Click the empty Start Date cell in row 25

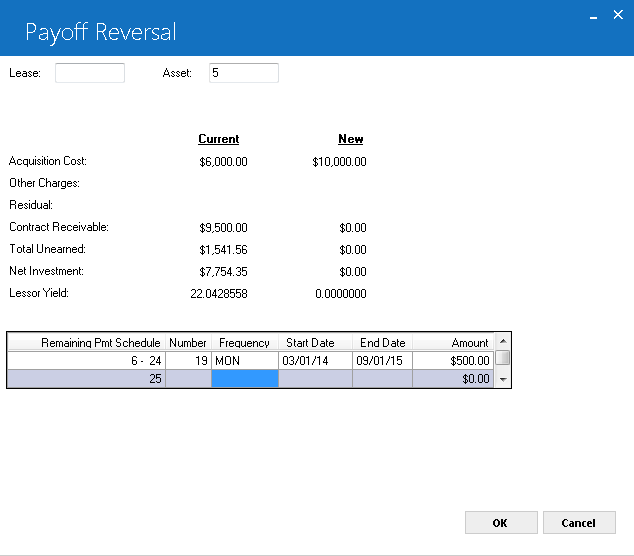pyautogui.click(x=315, y=379)
